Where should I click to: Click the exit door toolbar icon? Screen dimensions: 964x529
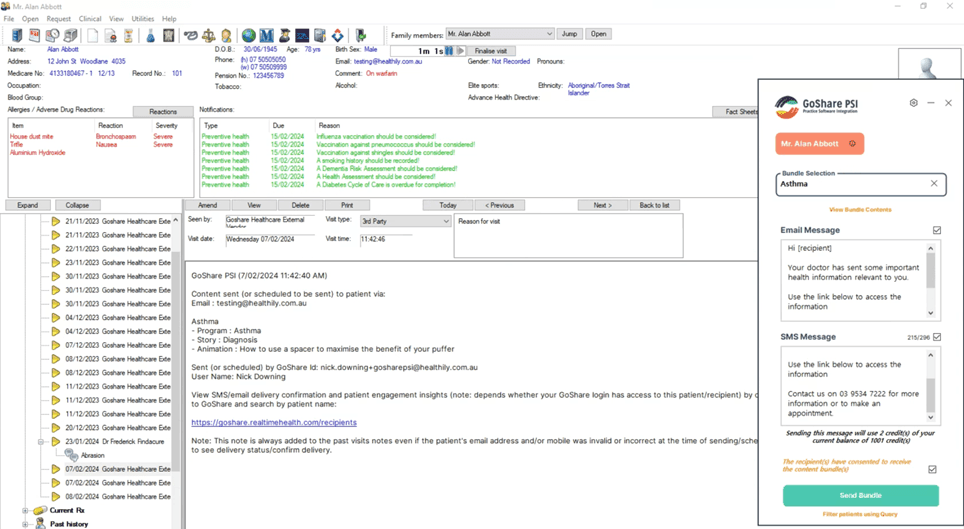coord(360,35)
